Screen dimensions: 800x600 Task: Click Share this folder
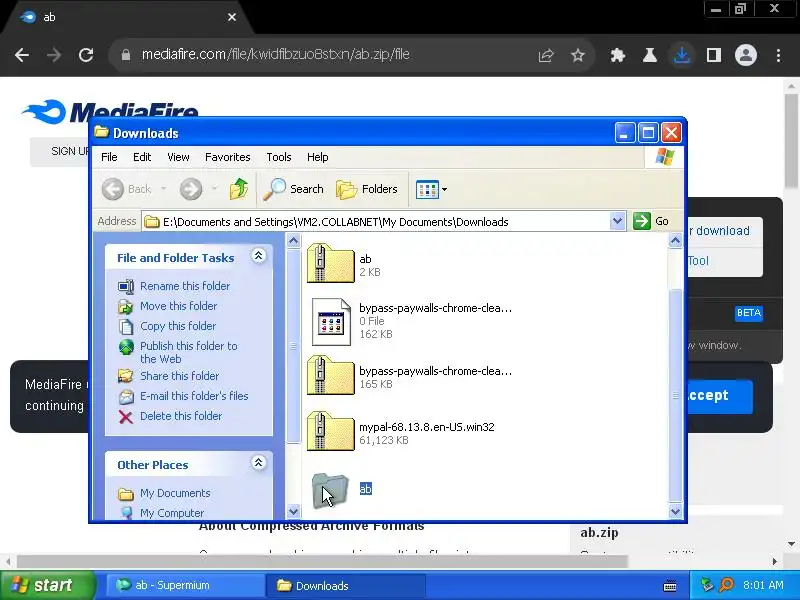coord(179,376)
